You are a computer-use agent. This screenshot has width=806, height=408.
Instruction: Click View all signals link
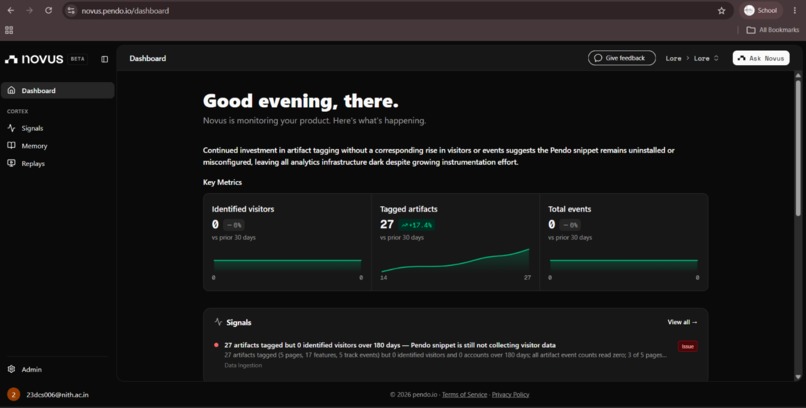click(682, 322)
